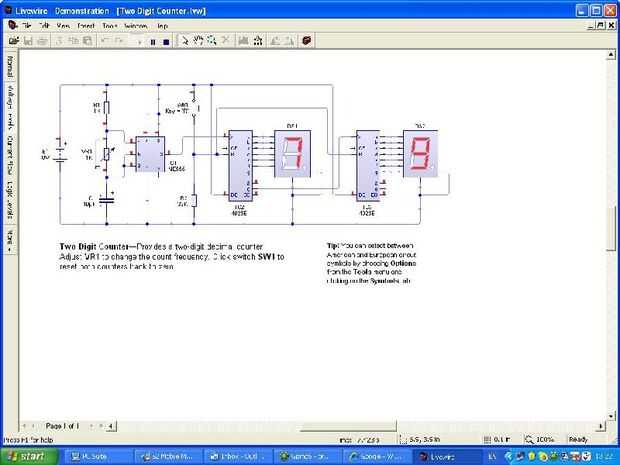Open the Tools menu

tap(109, 26)
